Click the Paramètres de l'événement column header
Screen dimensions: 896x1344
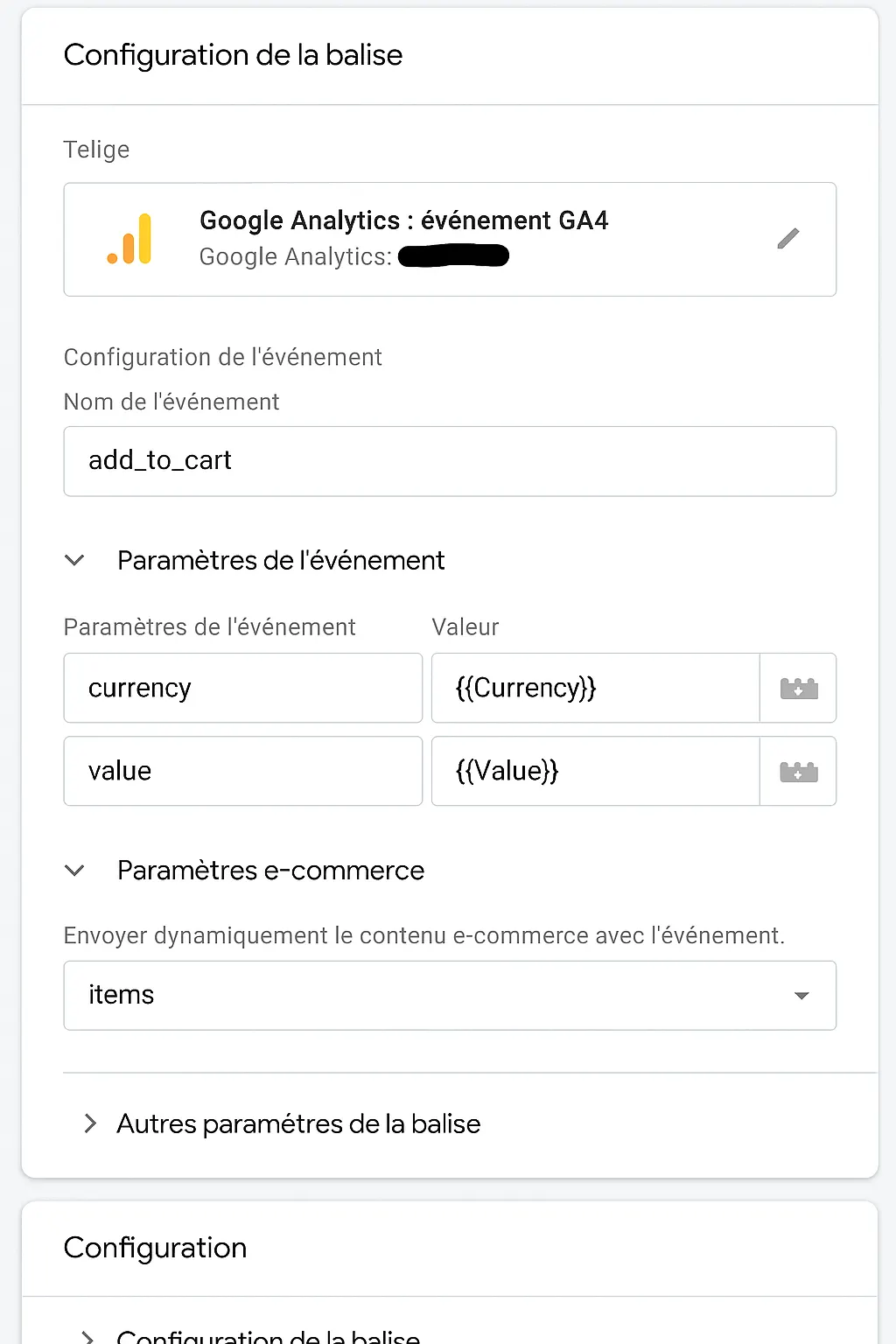(210, 626)
